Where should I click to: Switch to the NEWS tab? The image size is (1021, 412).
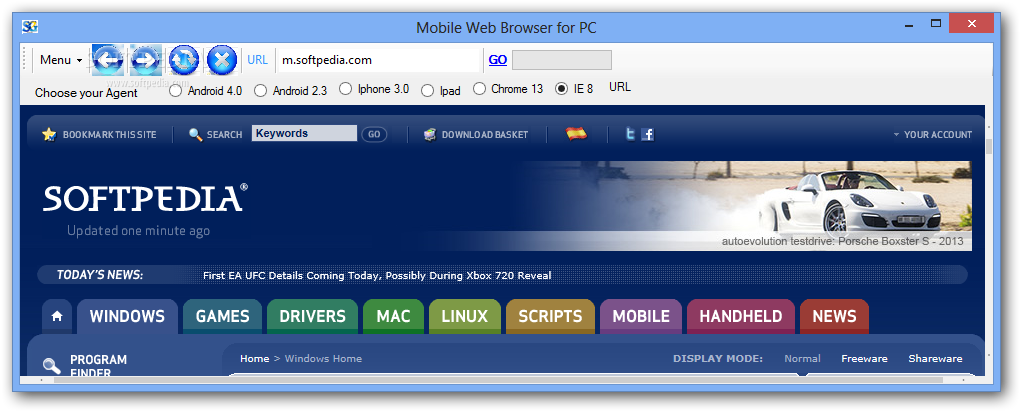tap(834, 316)
